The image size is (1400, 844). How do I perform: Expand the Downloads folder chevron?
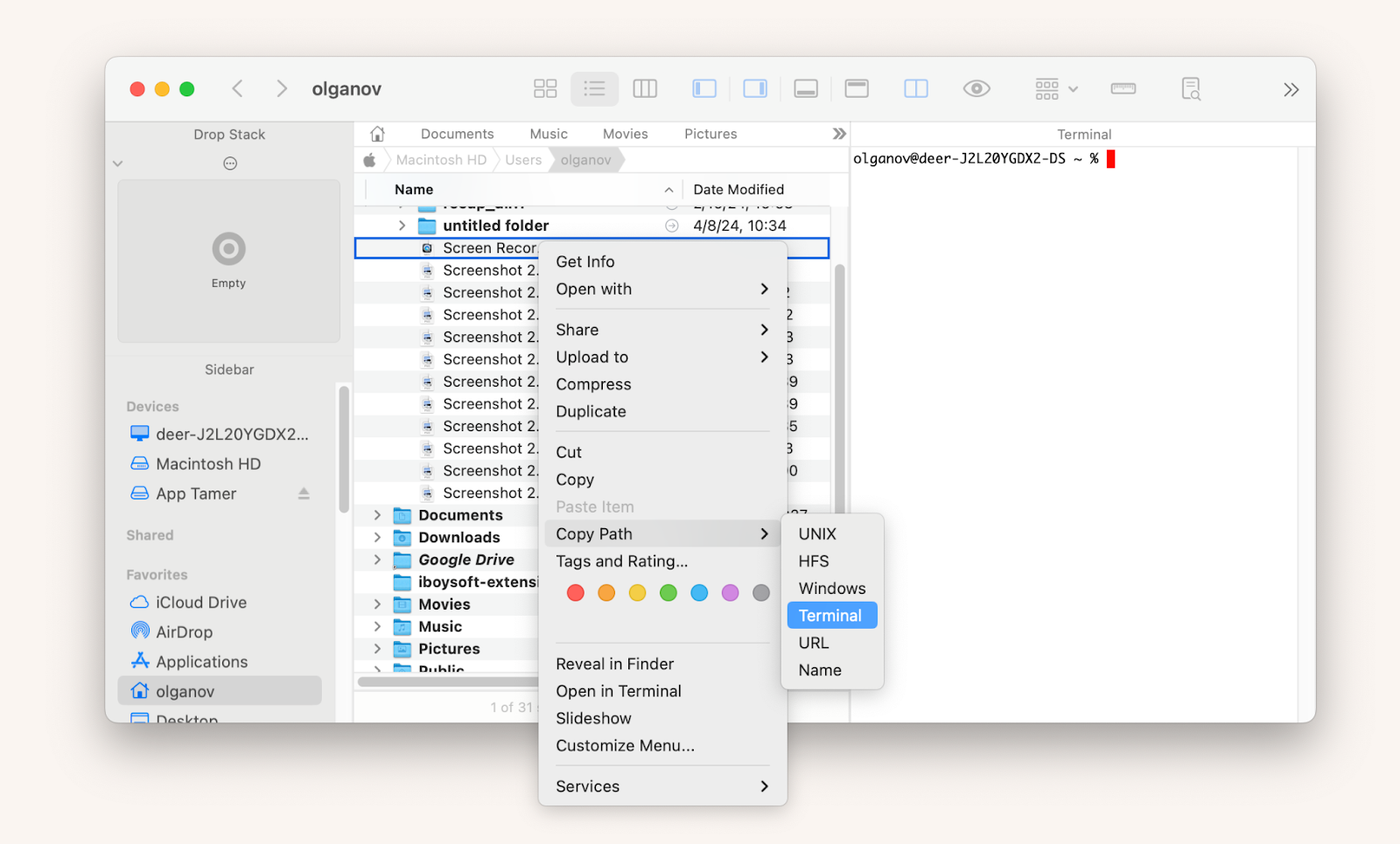click(x=377, y=537)
